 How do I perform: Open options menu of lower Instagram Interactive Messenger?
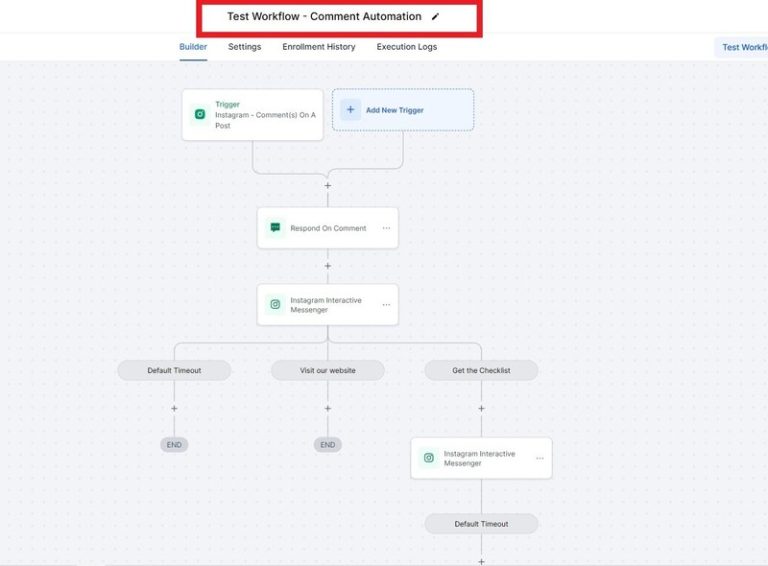click(x=539, y=458)
